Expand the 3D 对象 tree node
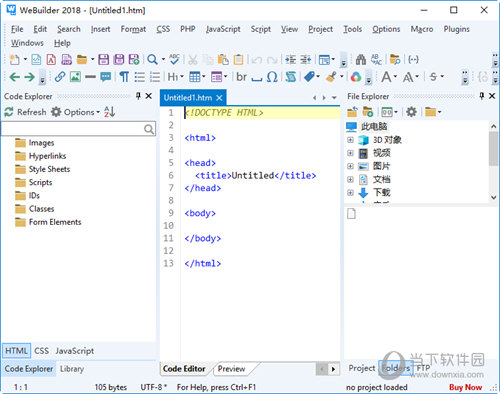This screenshot has width=500, height=394. (x=350, y=140)
